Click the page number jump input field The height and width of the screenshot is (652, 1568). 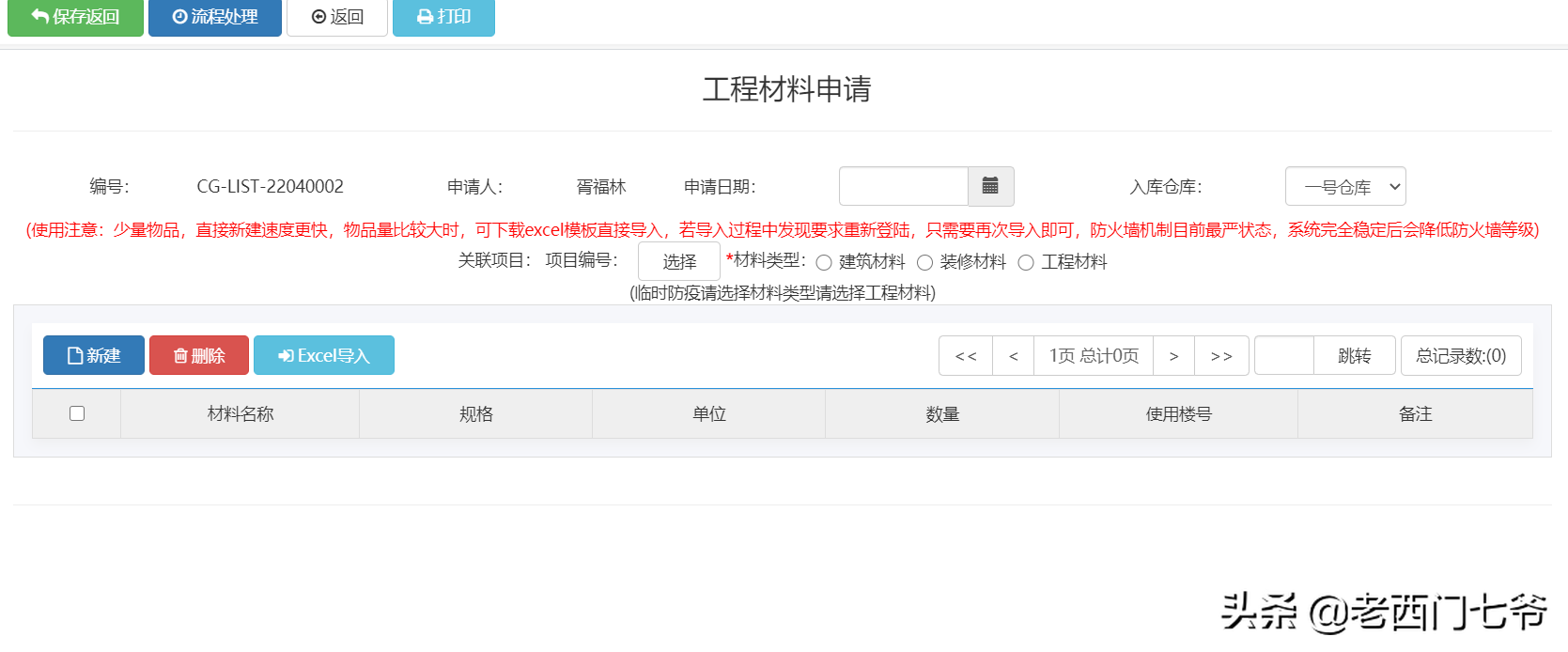[x=1284, y=355]
